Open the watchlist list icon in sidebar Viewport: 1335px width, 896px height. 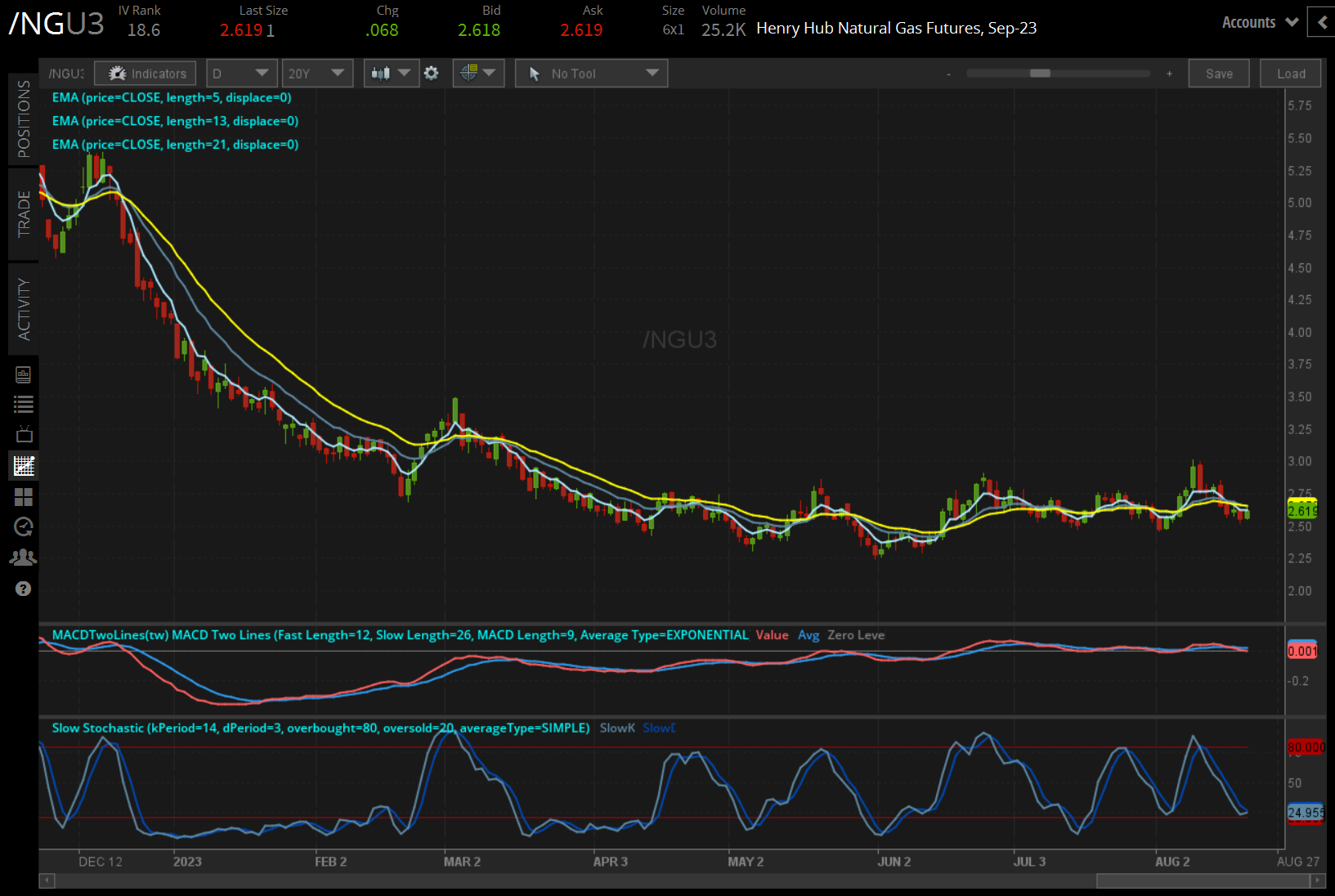click(23, 404)
